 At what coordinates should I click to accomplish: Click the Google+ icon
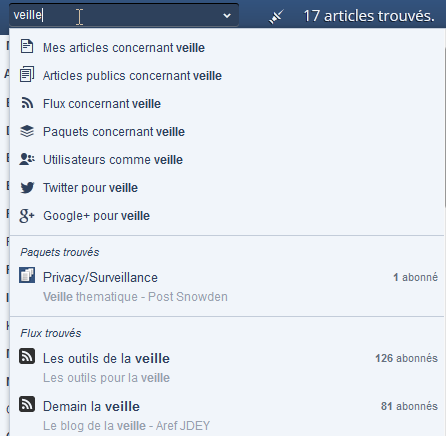[27, 216]
